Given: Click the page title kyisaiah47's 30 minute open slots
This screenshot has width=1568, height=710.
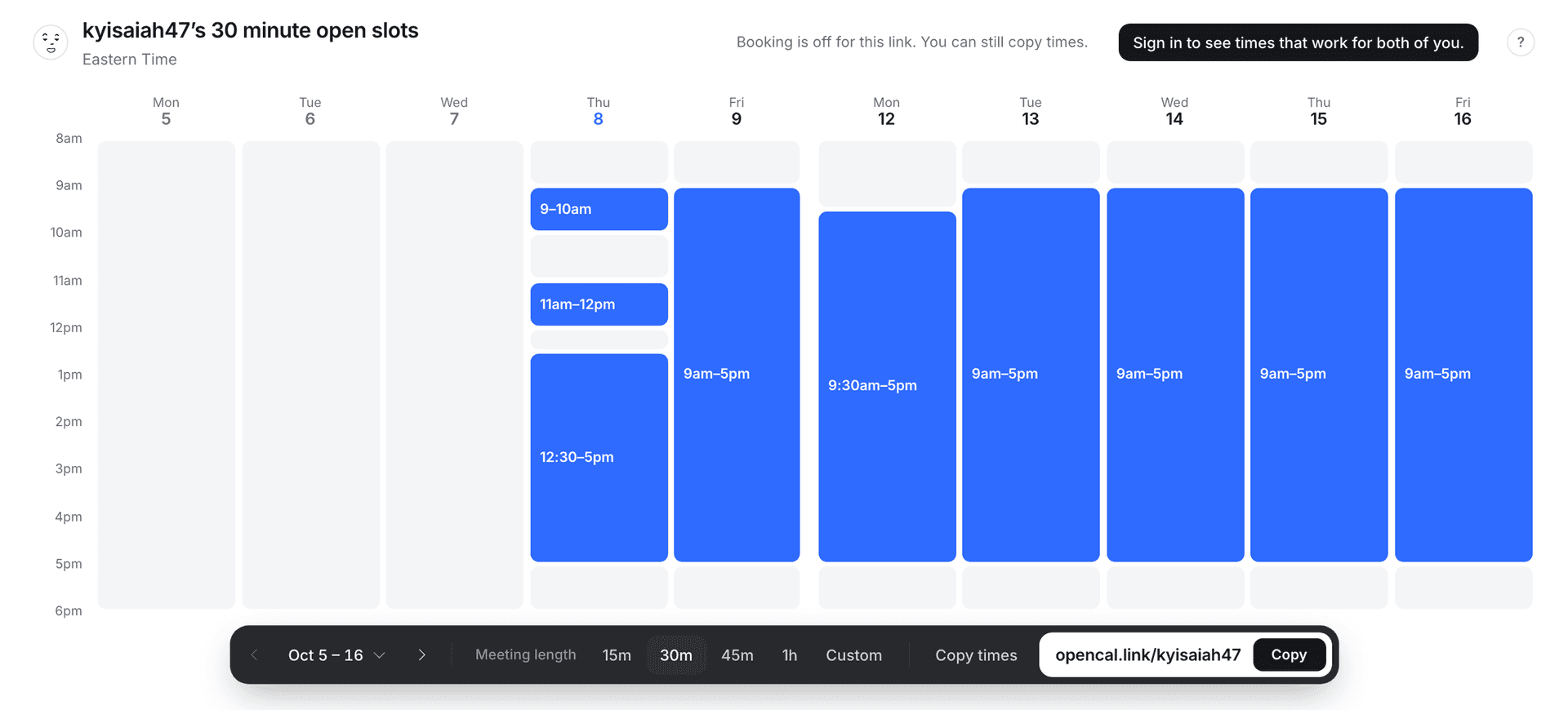Looking at the screenshot, I should click(x=250, y=31).
